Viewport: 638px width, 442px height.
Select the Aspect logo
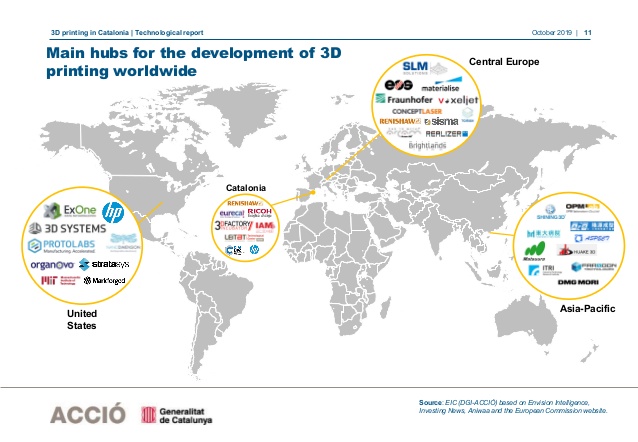(592, 239)
